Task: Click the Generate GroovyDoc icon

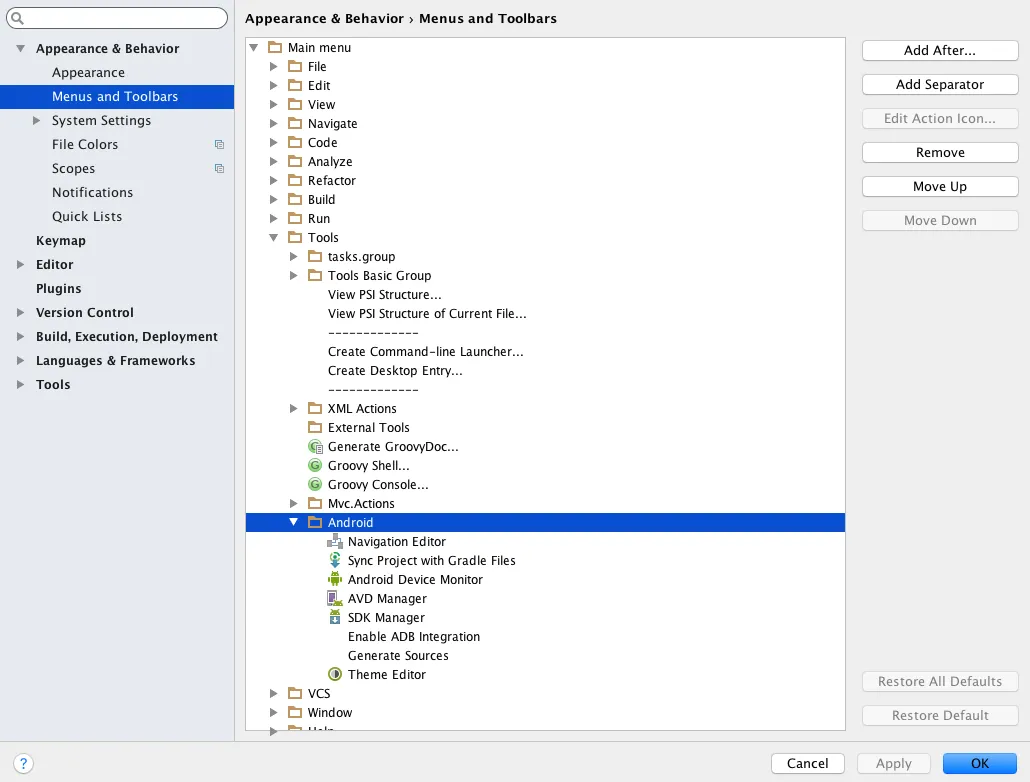Action: [x=315, y=446]
